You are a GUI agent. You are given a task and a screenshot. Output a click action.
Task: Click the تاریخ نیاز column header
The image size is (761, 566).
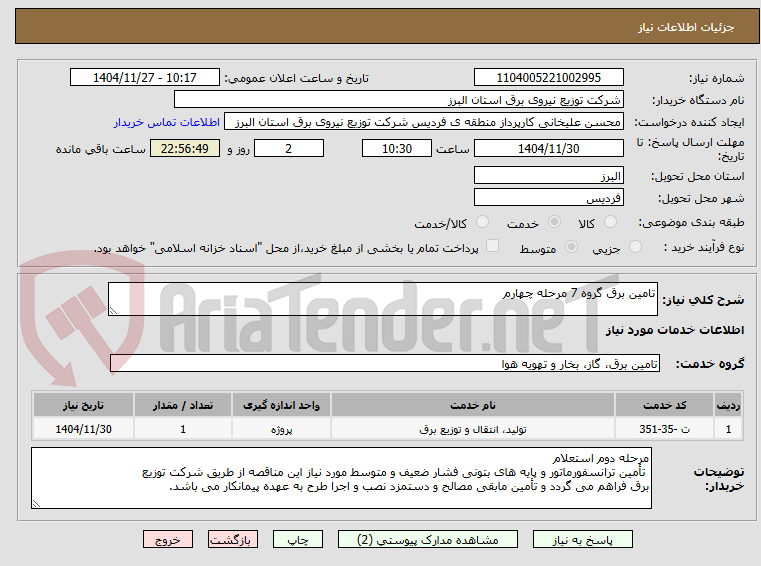pyautogui.click(x=83, y=405)
